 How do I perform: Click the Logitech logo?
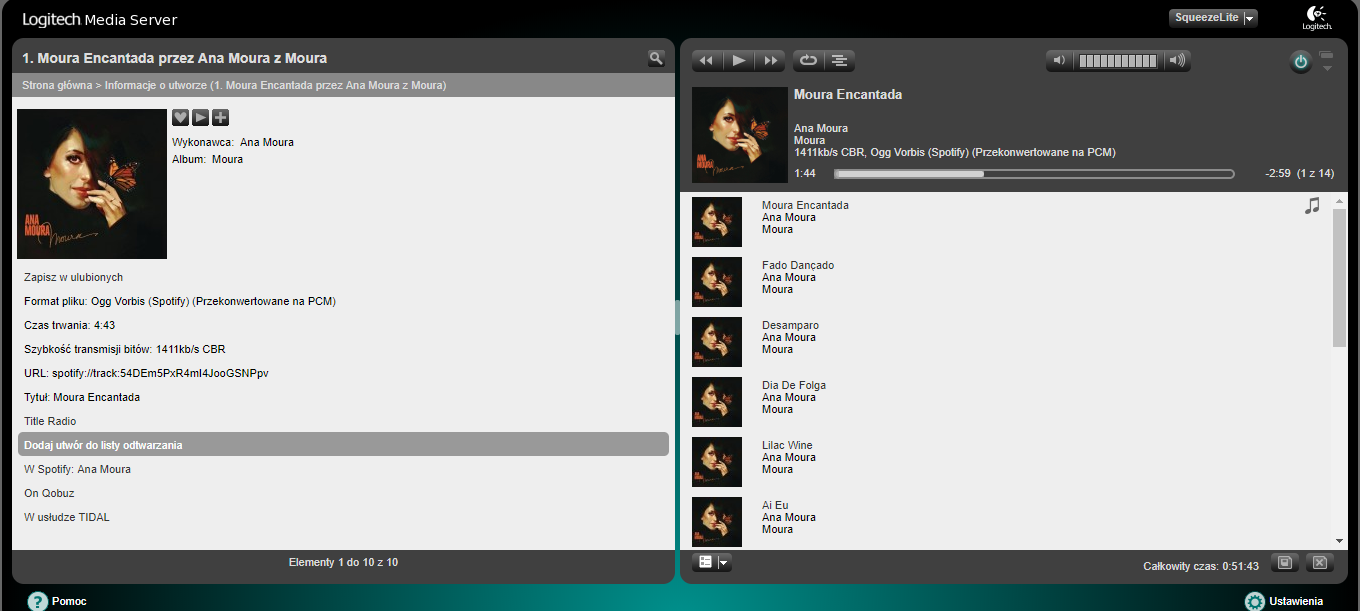pos(1316,18)
